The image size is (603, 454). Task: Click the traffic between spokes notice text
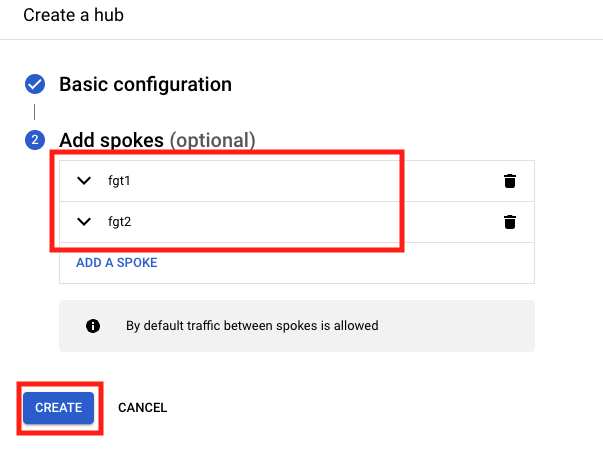coord(252,326)
